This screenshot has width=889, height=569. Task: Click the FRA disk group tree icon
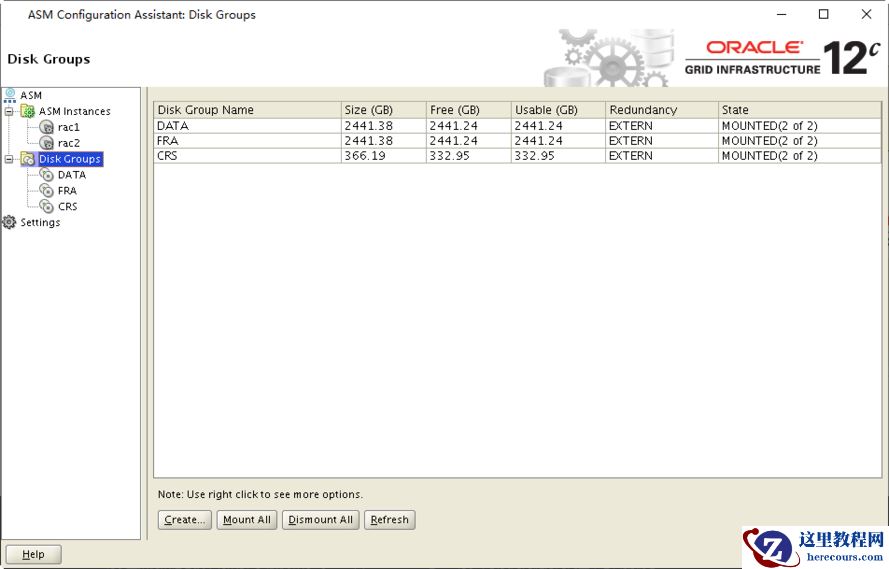point(46,190)
